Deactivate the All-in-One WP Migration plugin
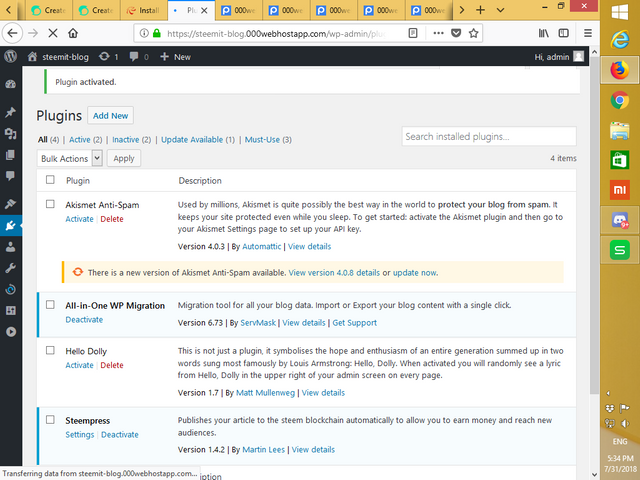The width and height of the screenshot is (640, 480). coord(84,320)
